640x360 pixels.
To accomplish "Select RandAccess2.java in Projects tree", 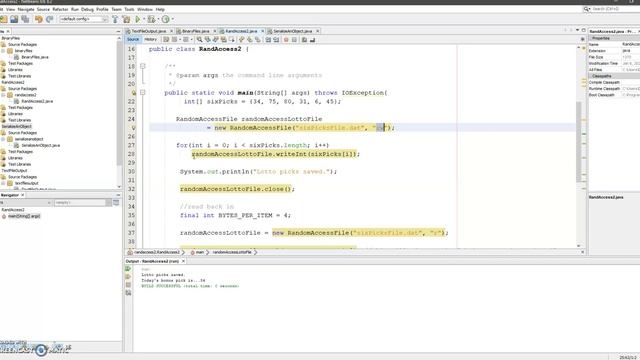I will 37,101.
